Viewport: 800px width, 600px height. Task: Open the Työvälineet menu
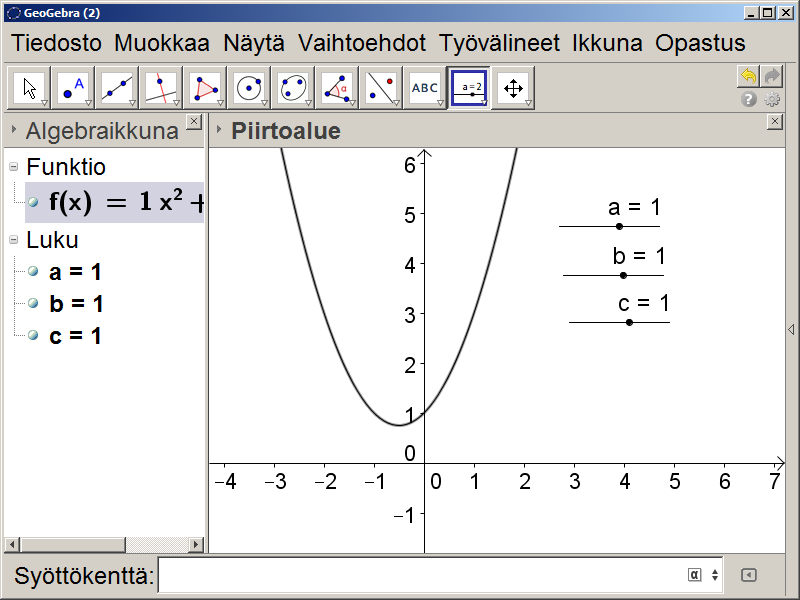499,43
